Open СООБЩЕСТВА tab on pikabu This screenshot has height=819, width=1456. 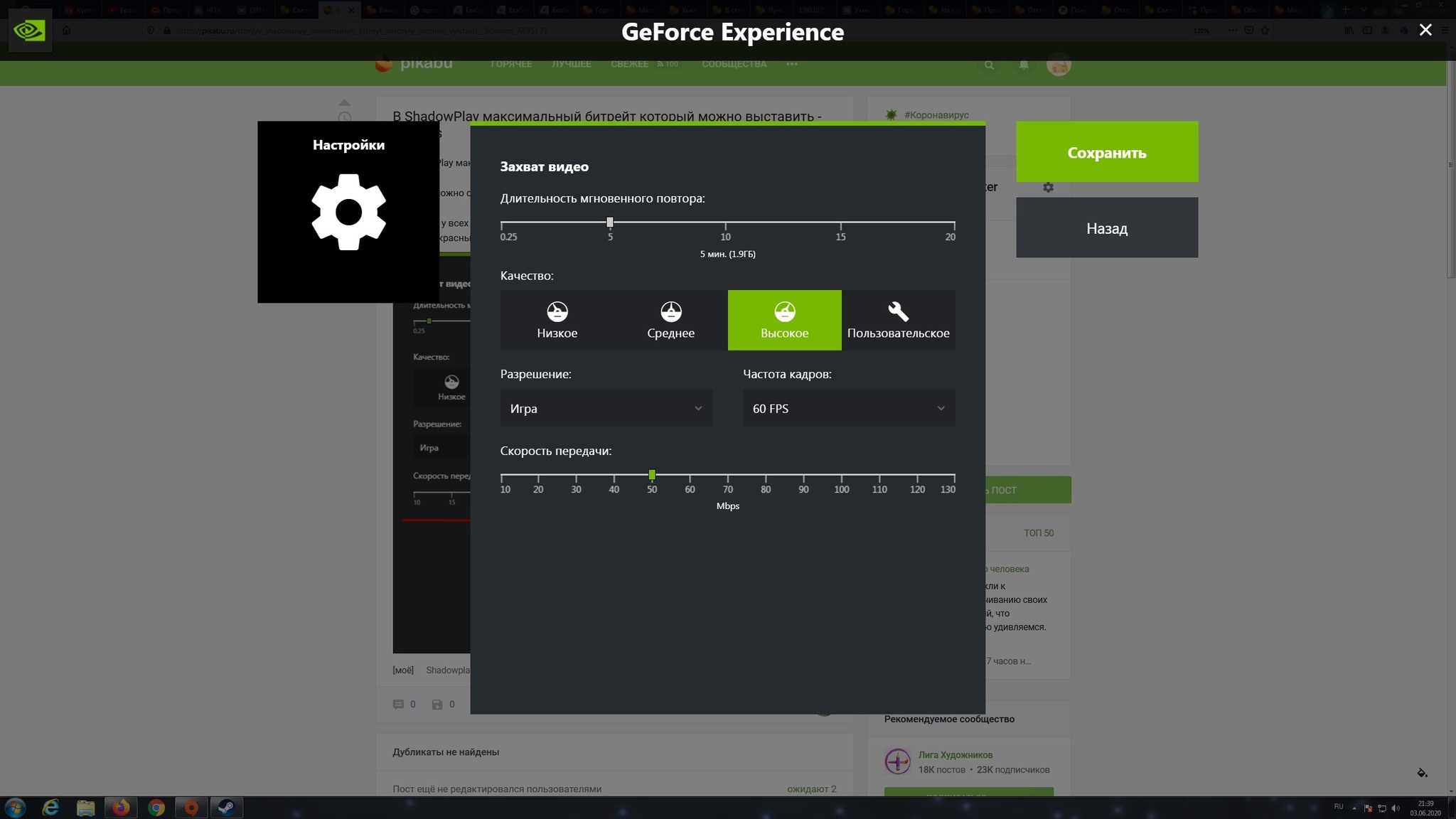pyautogui.click(x=734, y=64)
